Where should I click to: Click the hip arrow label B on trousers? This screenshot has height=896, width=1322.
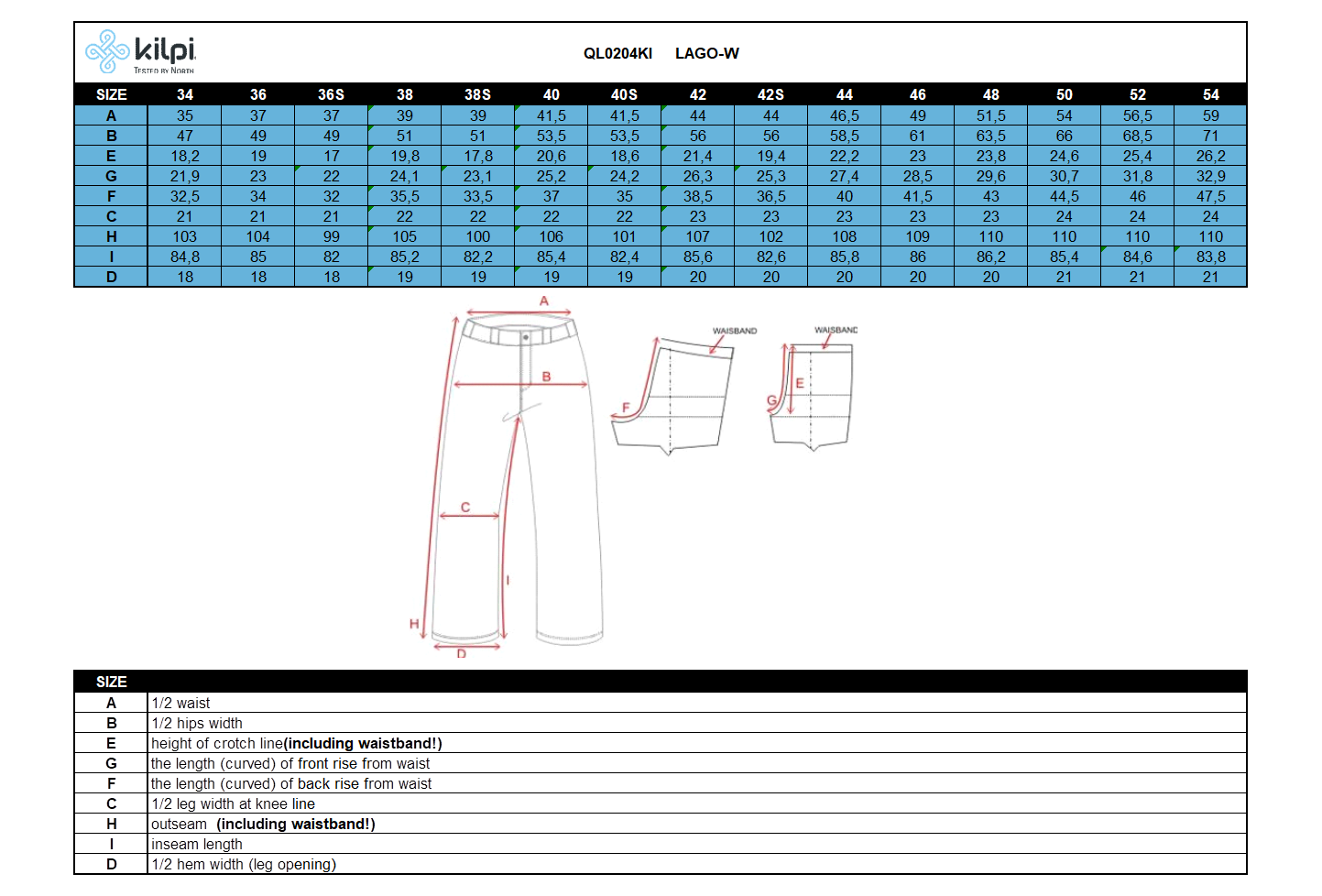[546, 377]
